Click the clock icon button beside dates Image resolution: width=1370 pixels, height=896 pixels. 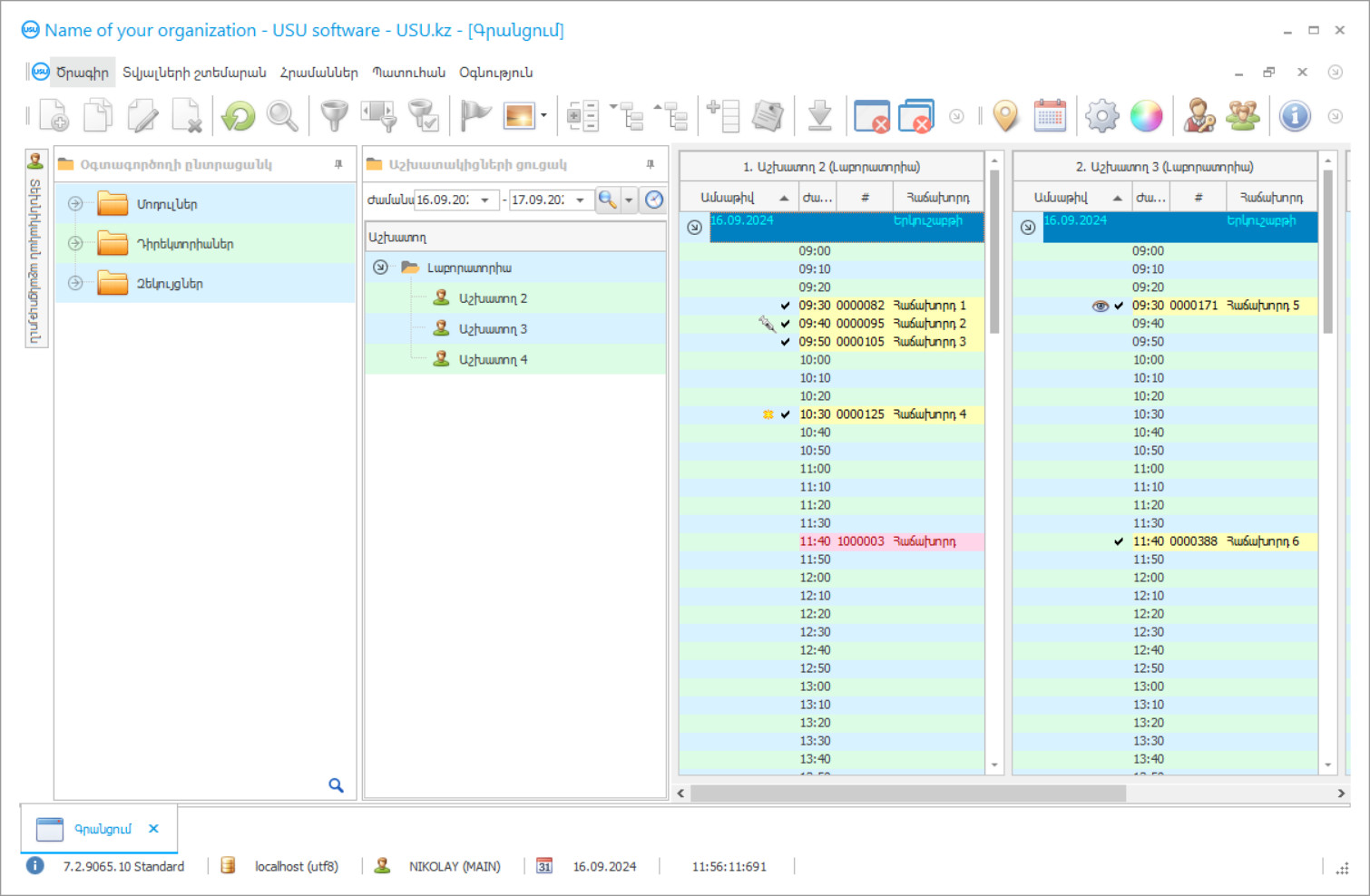[653, 200]
